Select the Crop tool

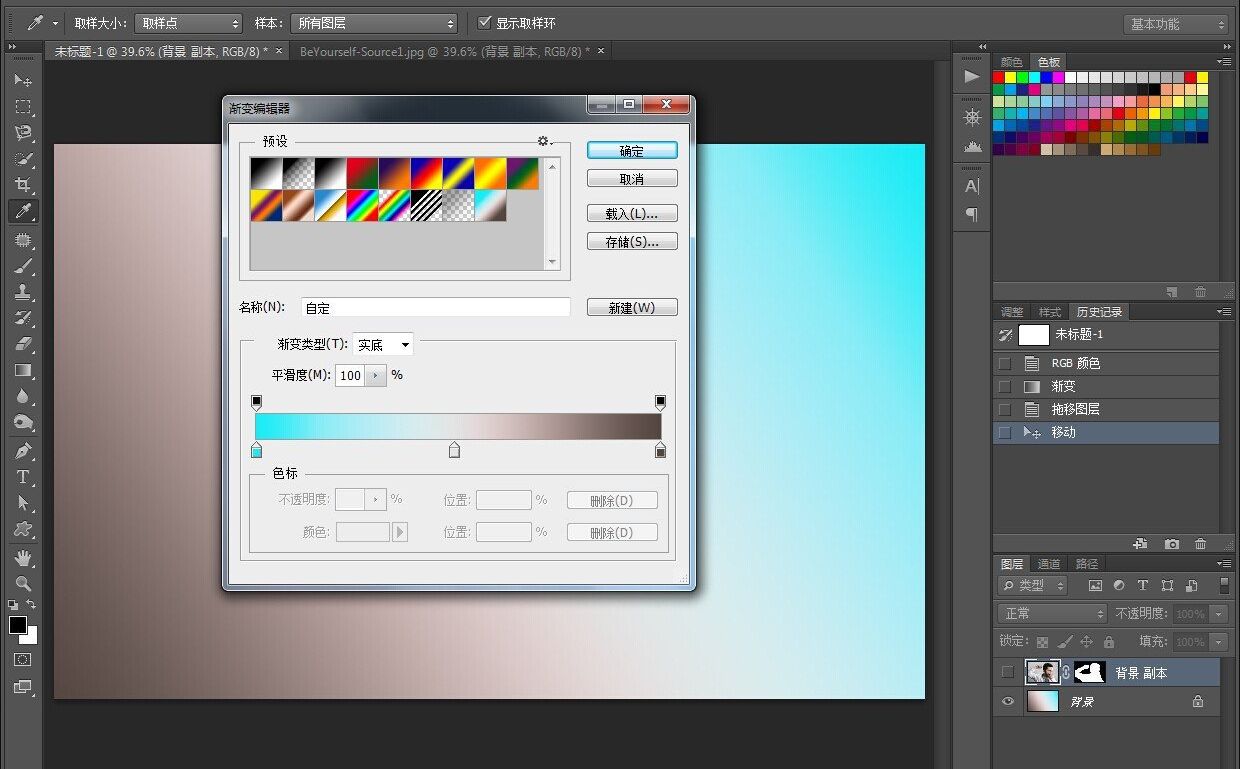[23, 185]
